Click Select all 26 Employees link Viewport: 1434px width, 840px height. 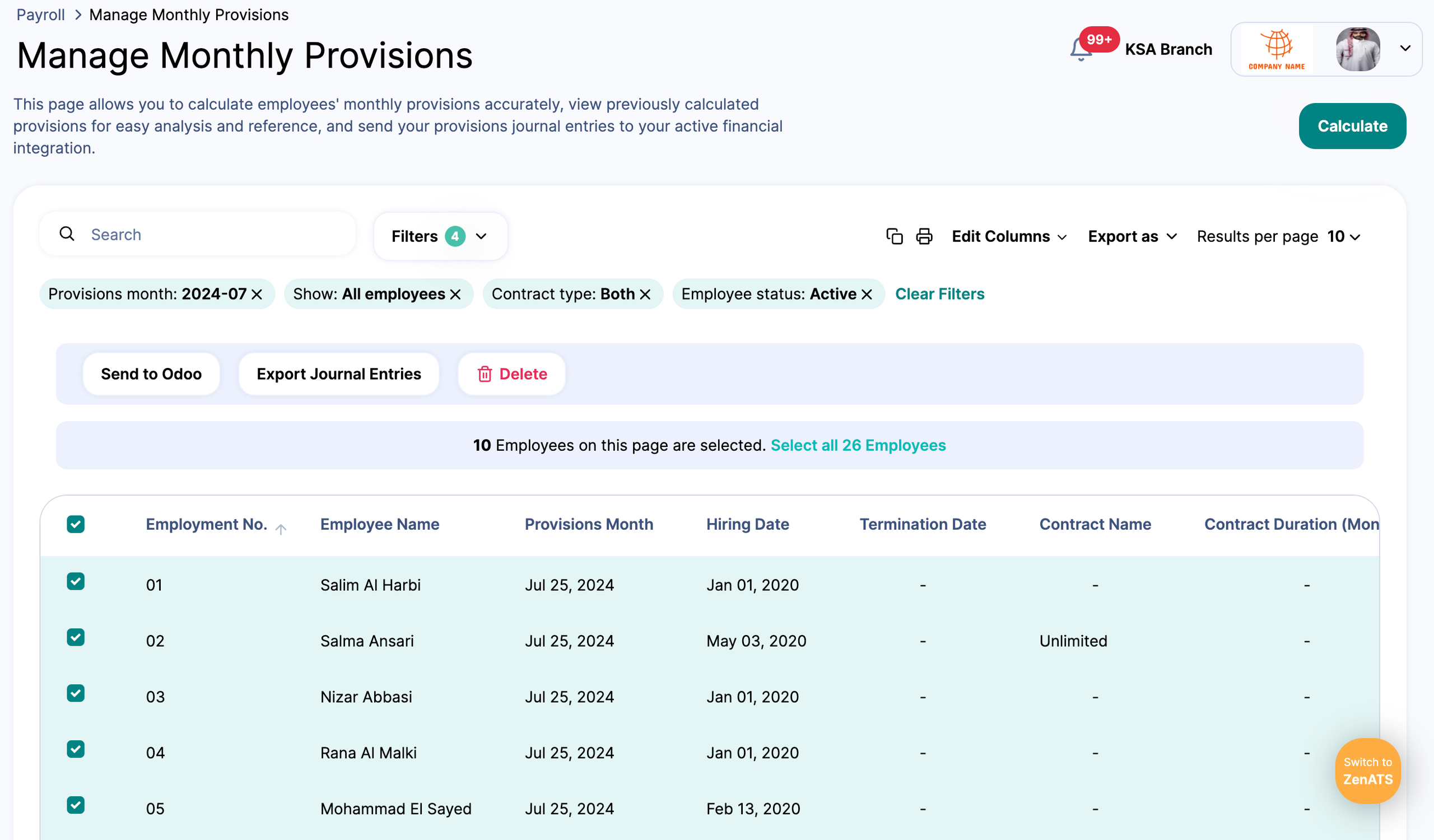(858, 445)
